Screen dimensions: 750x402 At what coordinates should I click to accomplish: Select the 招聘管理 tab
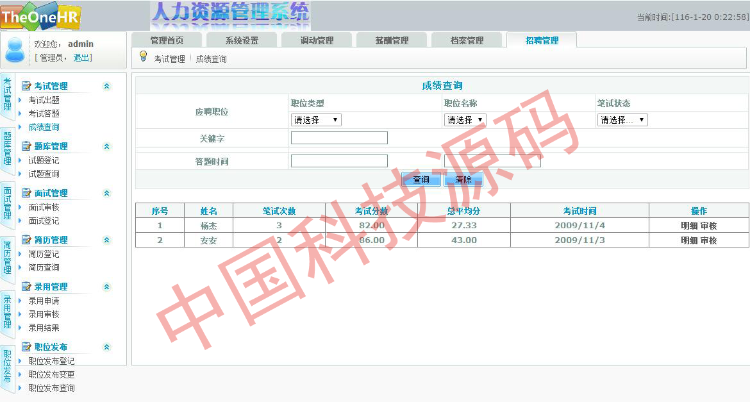541,40
